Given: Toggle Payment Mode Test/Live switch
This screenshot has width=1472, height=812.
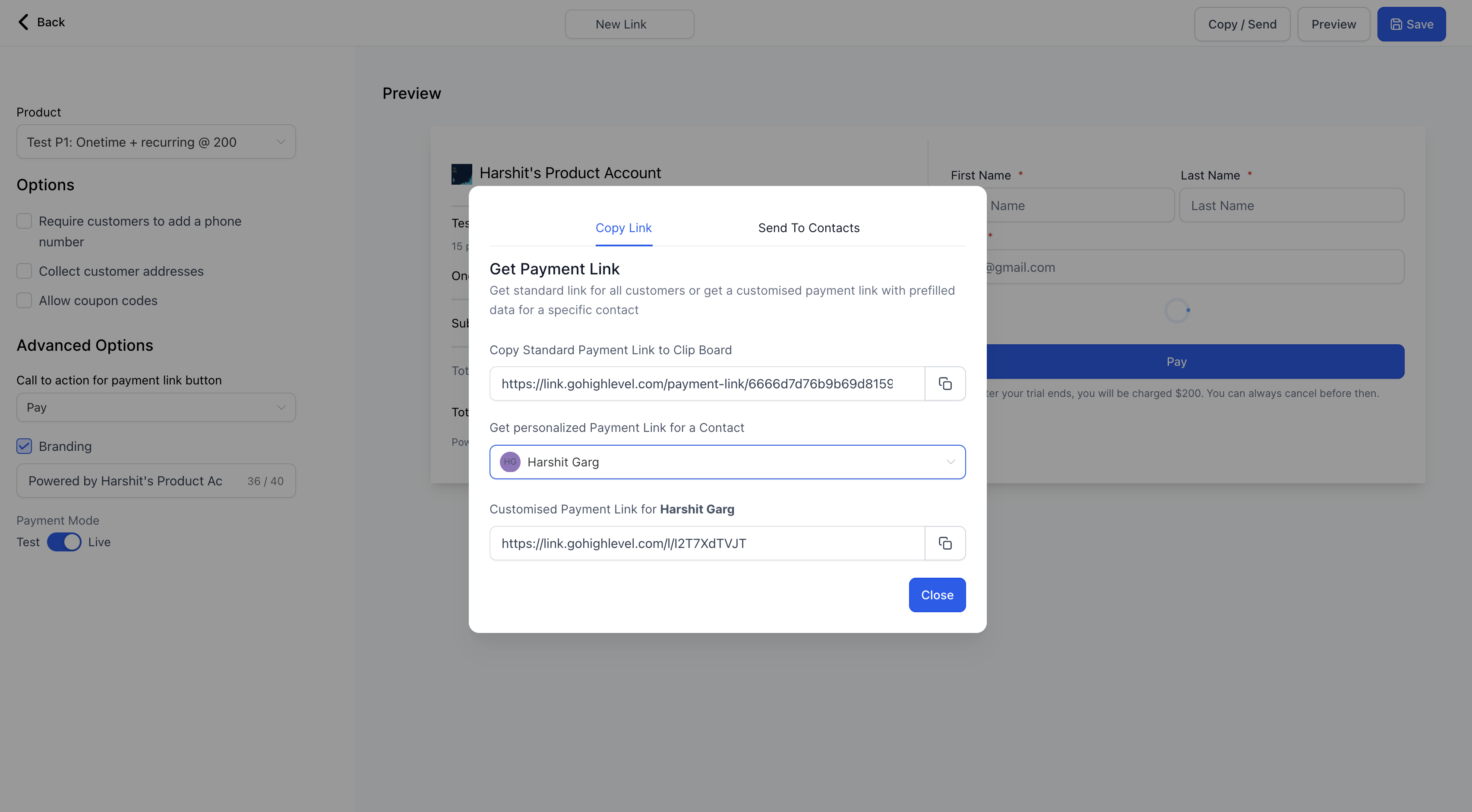Looking at the screenshot, I should 64,542.
